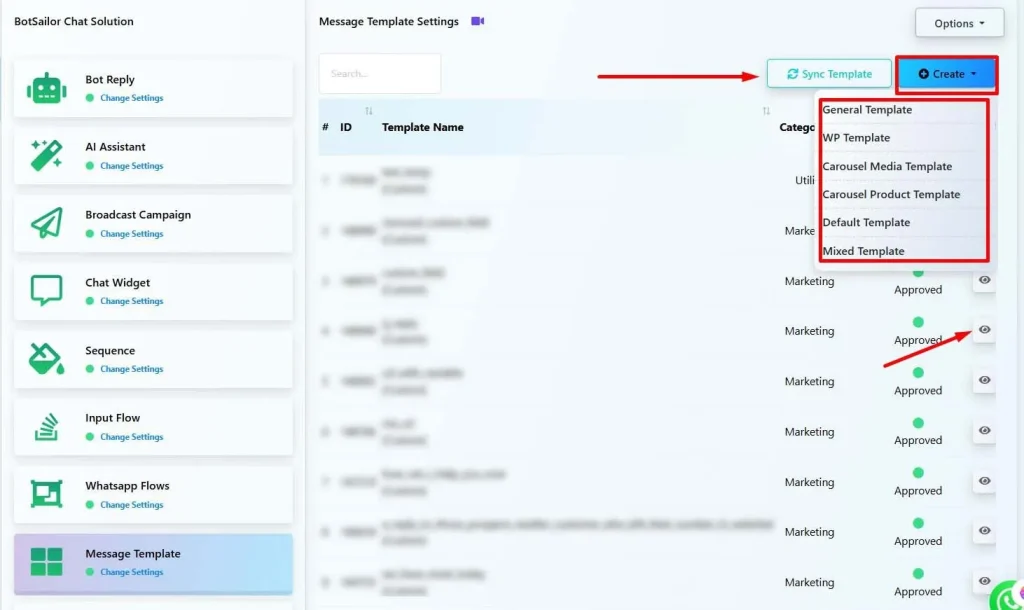Click the Input Flow card title
This screenshot has height=610, width=1024.
(x=112, y=418)
